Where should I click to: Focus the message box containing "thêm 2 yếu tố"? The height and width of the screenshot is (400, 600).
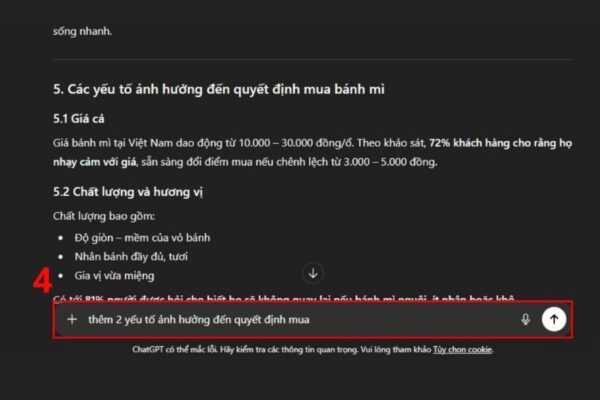pyautogui.click(x=313, y=320)
